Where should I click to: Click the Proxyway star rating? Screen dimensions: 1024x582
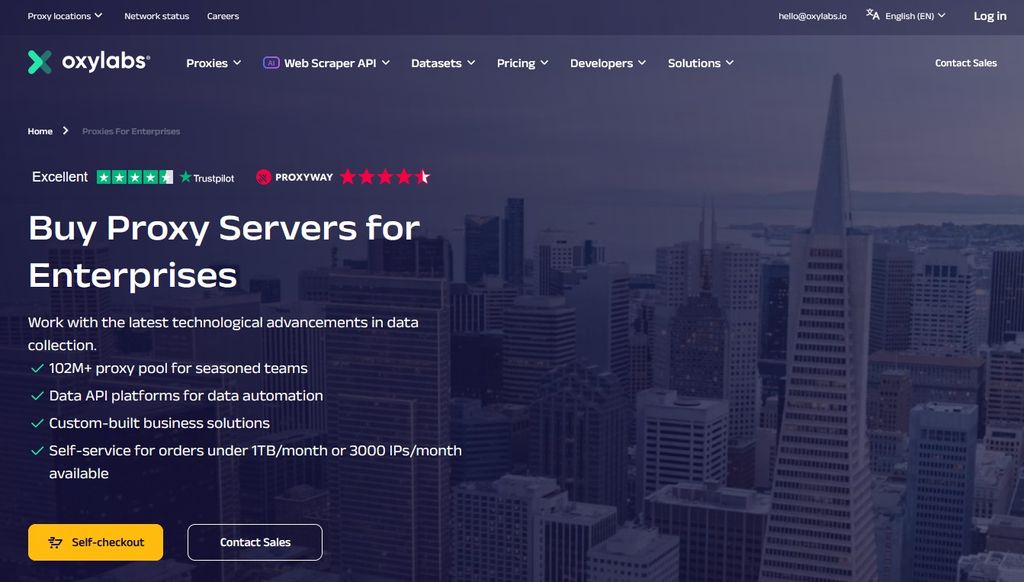tap(383, 176)
